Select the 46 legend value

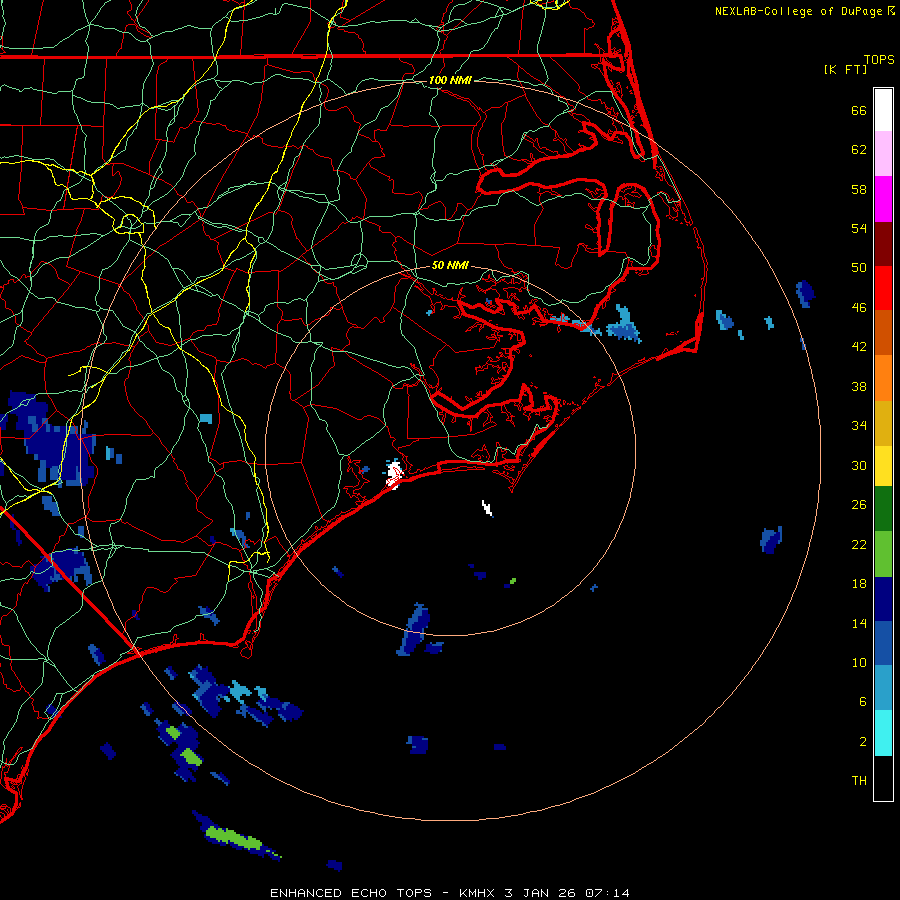tap(859, 308)
